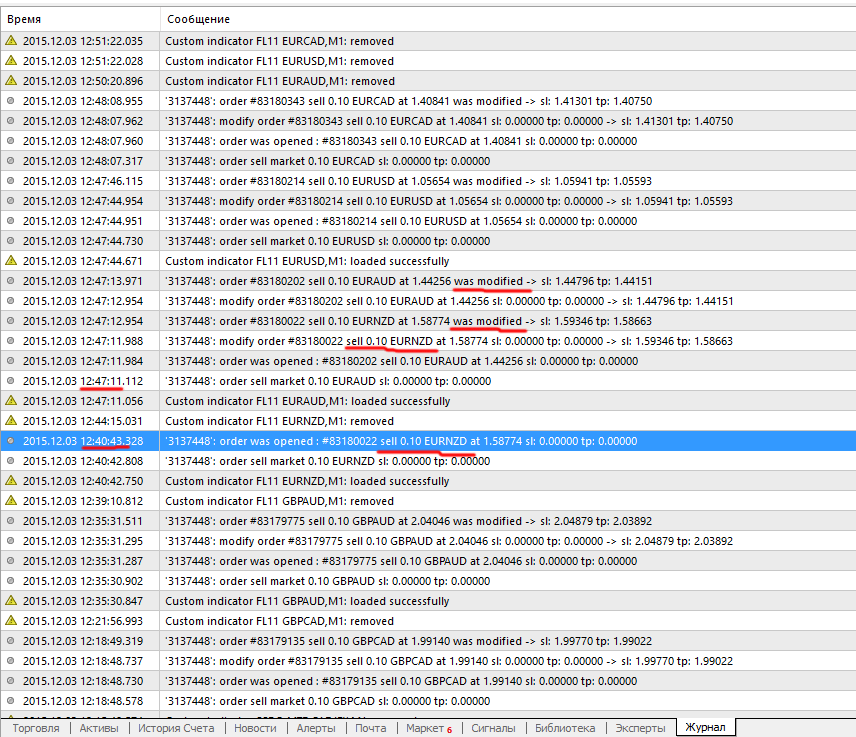856x737 pixels.
Task: Open the История Счета tab
Action: point(176,728)
